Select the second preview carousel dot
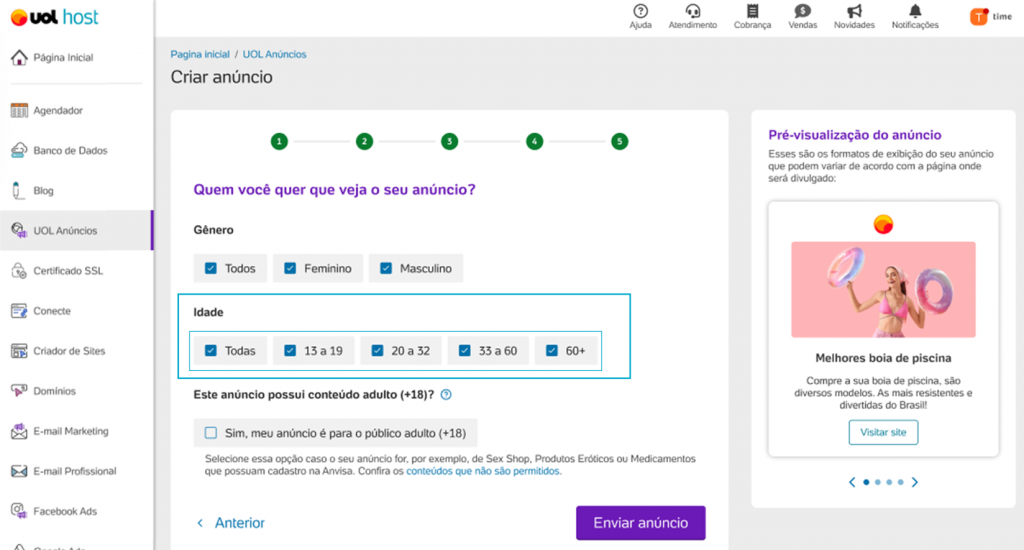The width and height of the screenshot is (1024, 550). pos(878,482)
